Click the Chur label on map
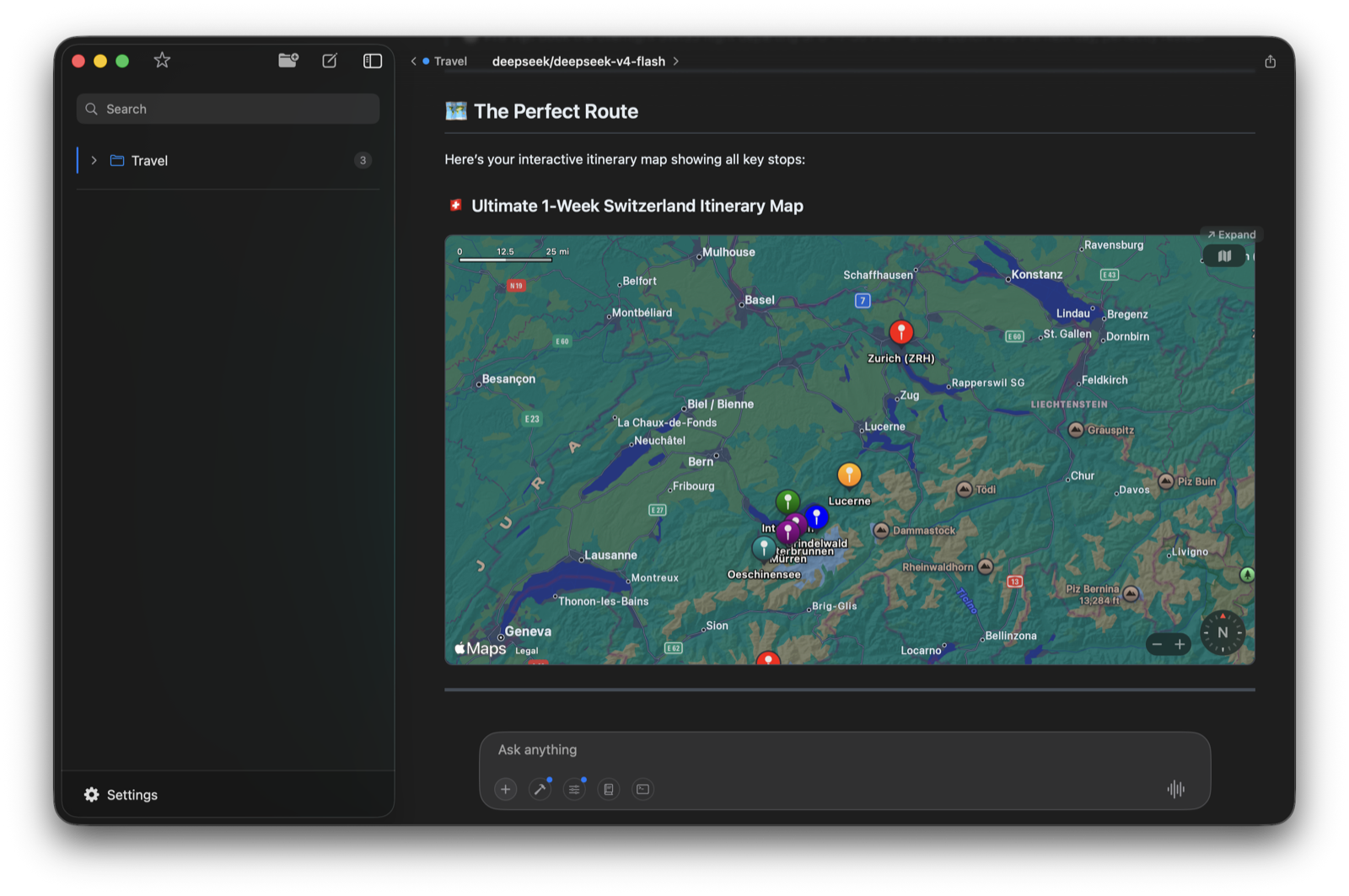The width and height of the screenshot is (1349, 896). pos(1083,476)
